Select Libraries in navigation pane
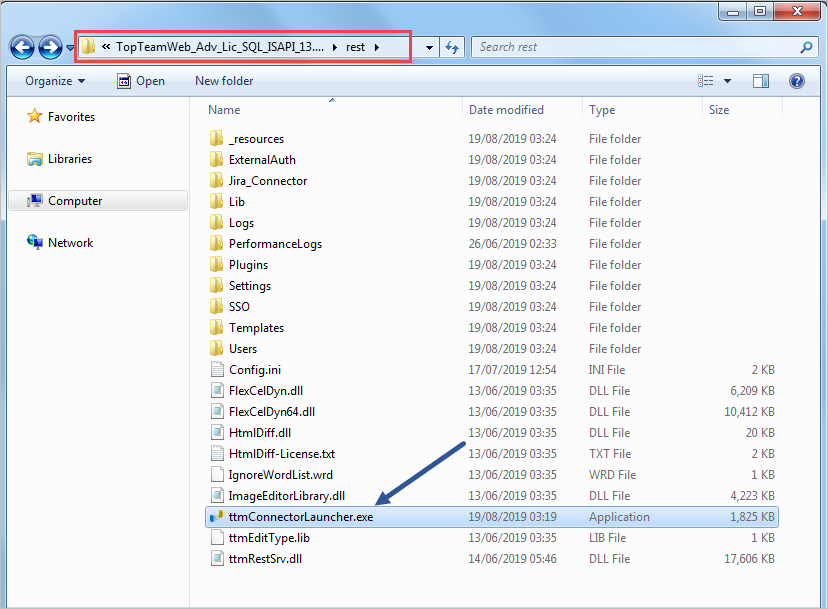 60,158
